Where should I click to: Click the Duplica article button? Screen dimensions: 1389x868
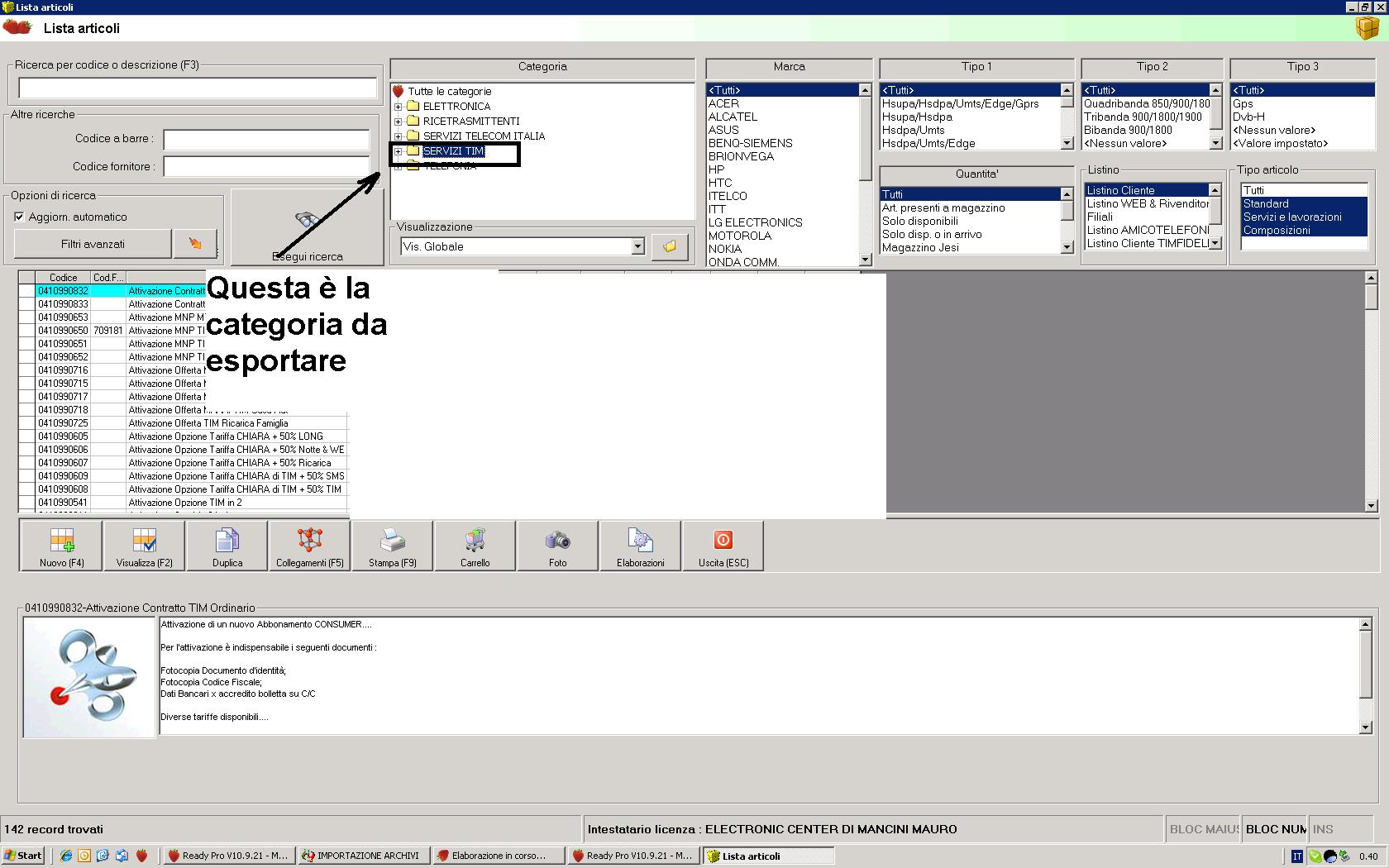click(227, 546)
